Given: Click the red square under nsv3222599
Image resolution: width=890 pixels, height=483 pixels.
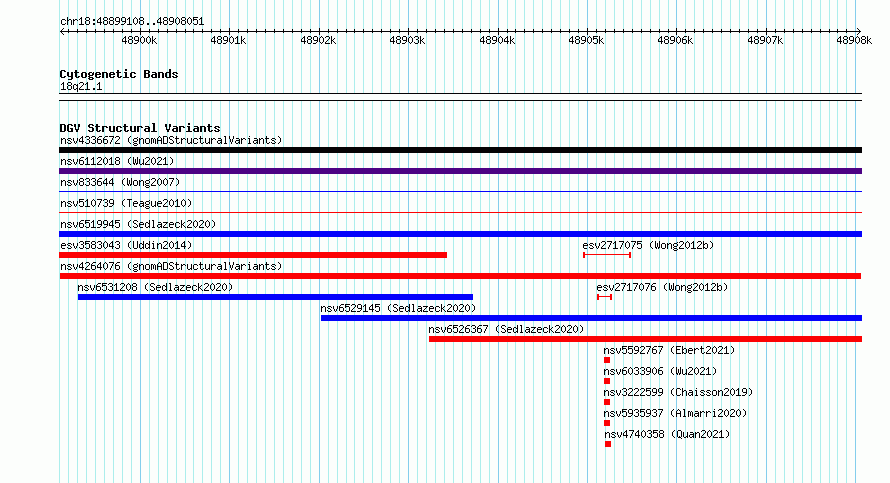Looking at the screenshot, I should [x=607, y=402].
